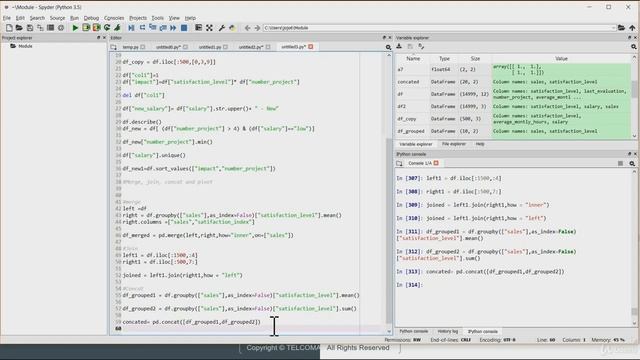
Task: Re-run last script icon
Action: [107, 28]
